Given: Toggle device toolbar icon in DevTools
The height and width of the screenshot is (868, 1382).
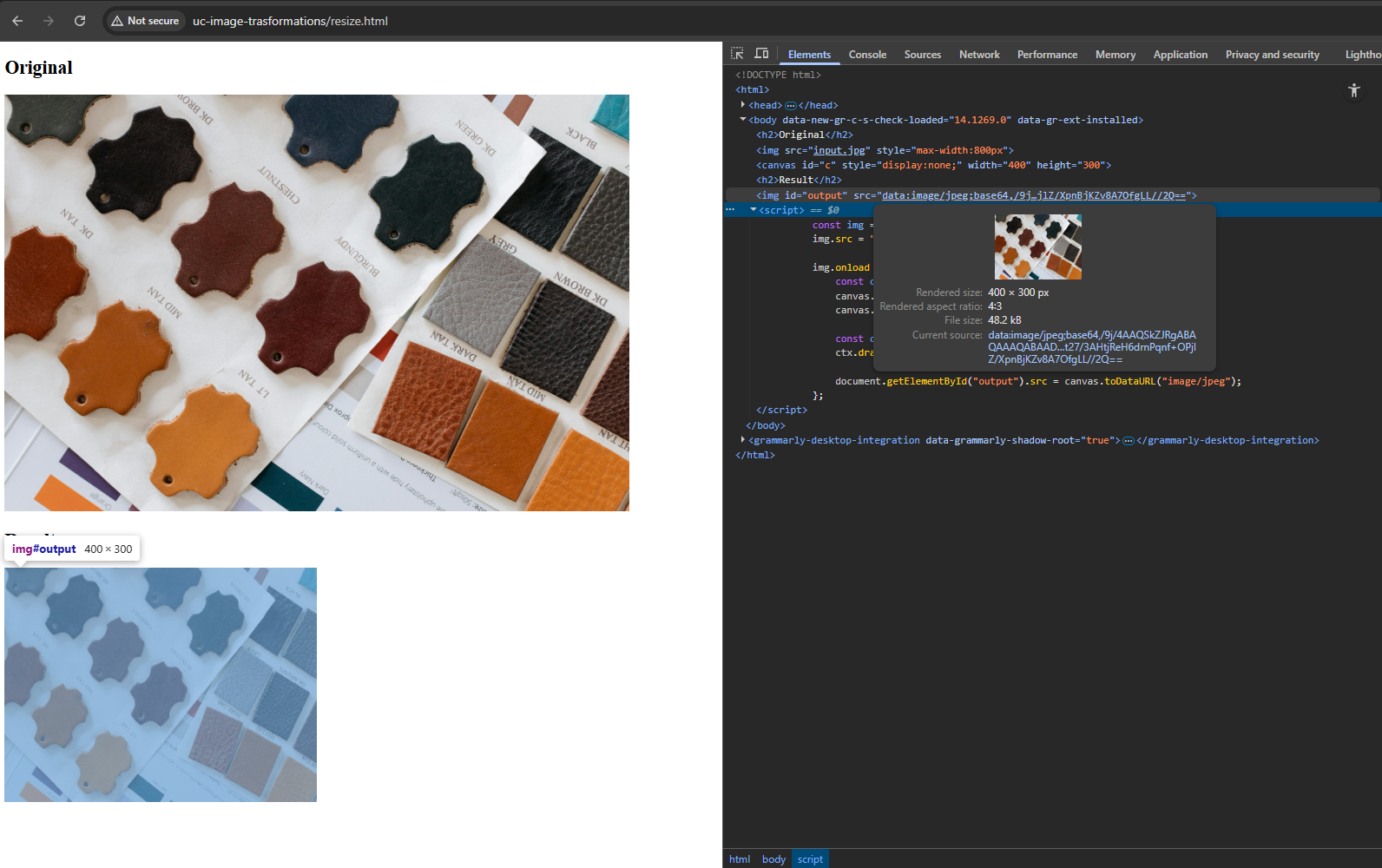Looking at the screenshot, I should [x=761, y=54].
